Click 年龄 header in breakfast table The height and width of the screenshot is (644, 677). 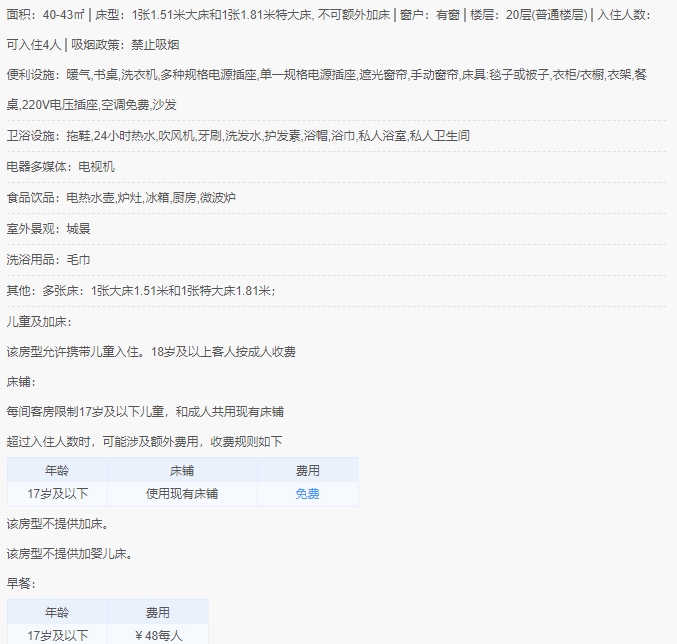pyautogui.click(x=57, y=612)
